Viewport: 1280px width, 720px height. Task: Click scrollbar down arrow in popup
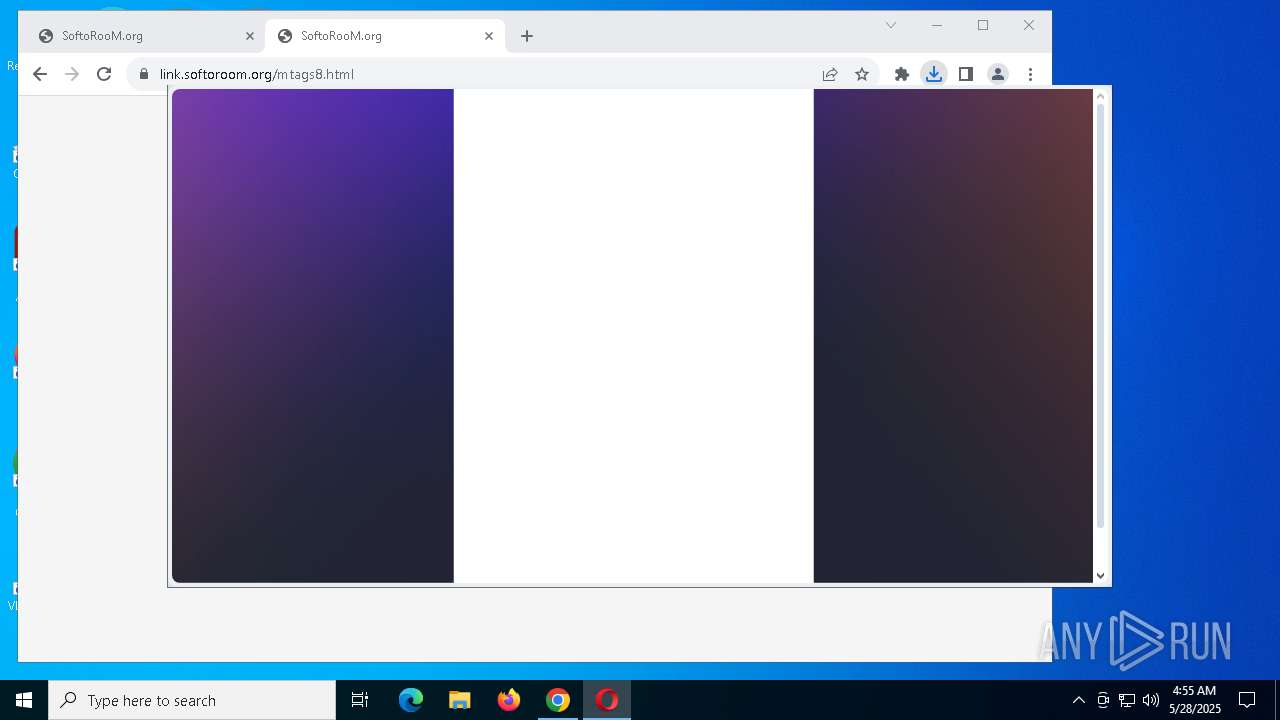click(1101, 576)
